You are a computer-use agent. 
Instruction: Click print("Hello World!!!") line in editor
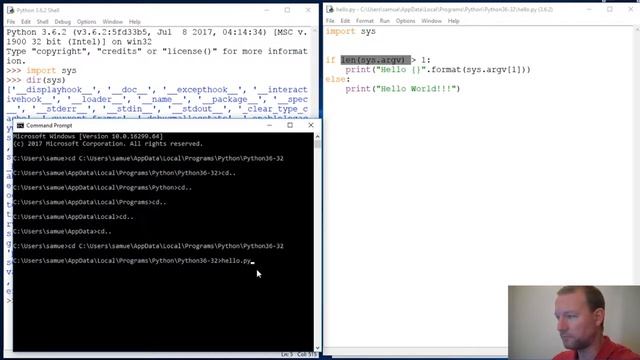pyautogui.click(x=403, y=89)
